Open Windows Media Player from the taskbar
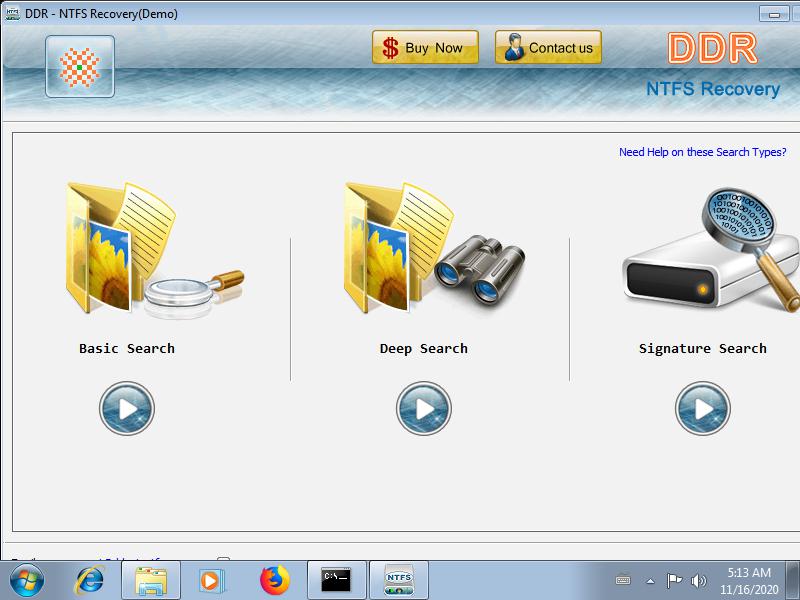This screenshot has width=800, height=600. click(x=210, y=580)
